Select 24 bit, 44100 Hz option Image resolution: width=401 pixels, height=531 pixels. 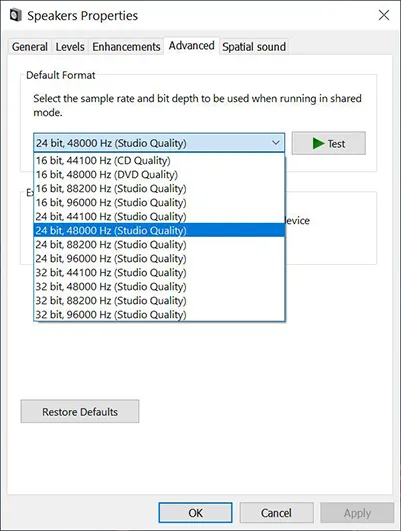pos(159,216)
